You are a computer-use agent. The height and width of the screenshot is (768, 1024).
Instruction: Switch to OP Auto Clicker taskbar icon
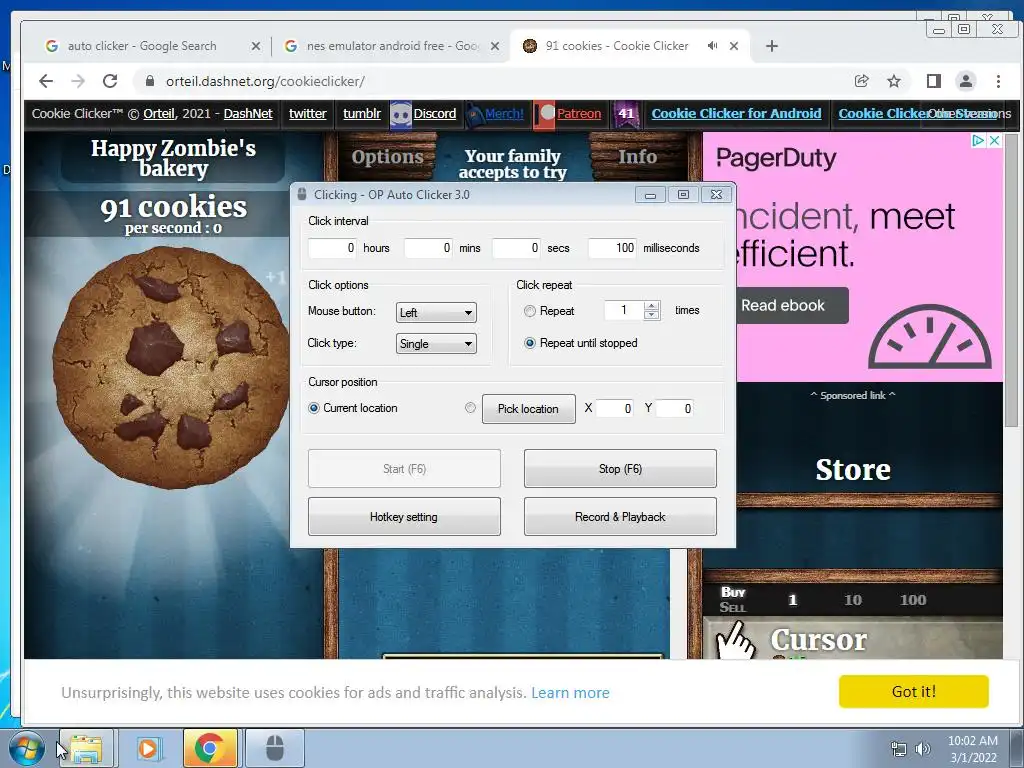click(x=275, y=748)
